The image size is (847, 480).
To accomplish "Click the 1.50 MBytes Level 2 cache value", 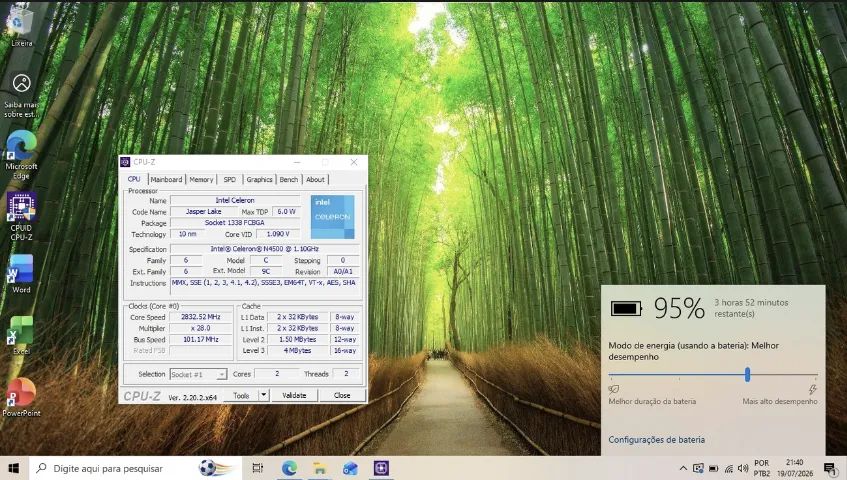I will pos(298,340).
